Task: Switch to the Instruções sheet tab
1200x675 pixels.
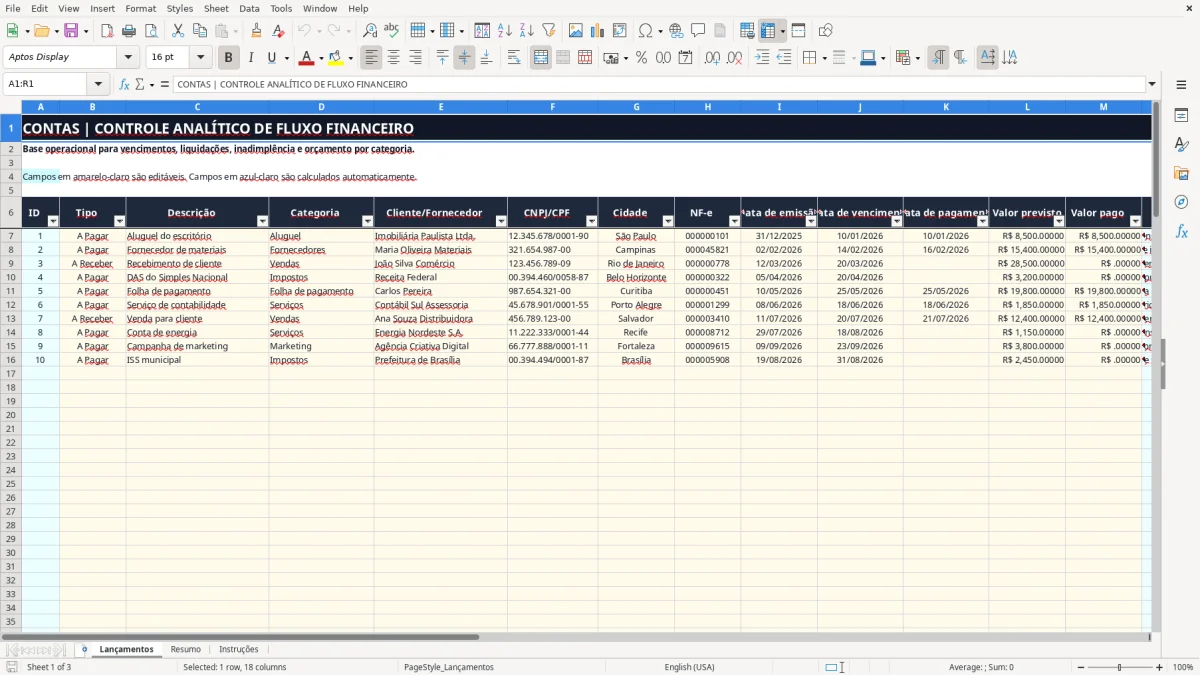Action: (238, 650)
